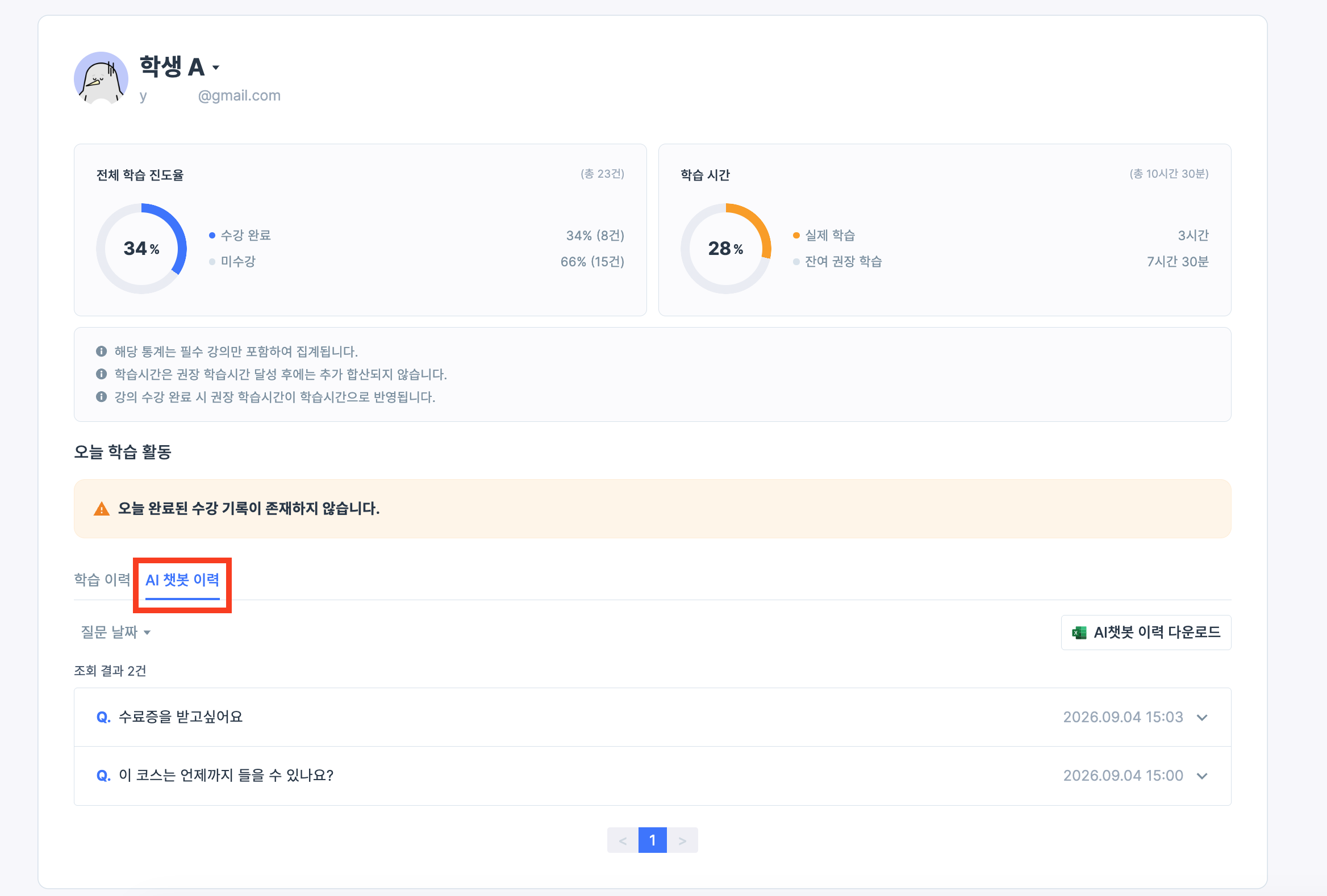Click the 34% progress donut chart
The image size is (1327, 896).
pyautogui.click(x=141, y=249)
